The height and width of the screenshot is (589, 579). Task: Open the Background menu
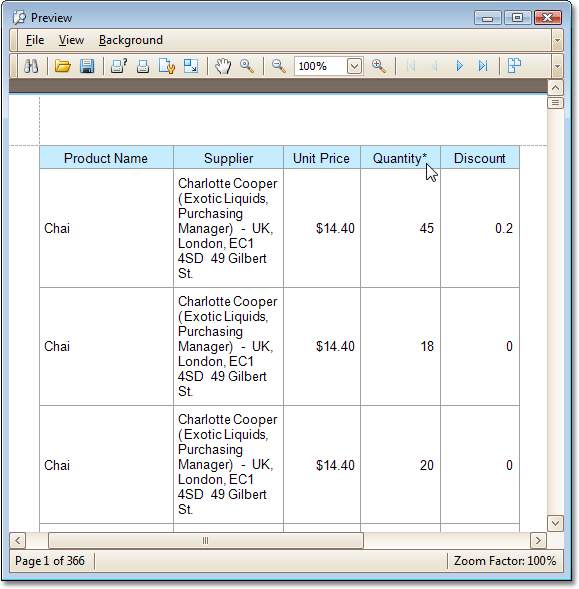(x=131, y=40)
